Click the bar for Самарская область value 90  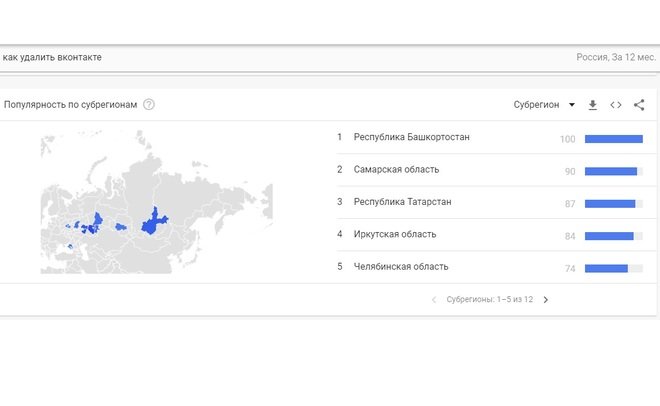[610, 171]
